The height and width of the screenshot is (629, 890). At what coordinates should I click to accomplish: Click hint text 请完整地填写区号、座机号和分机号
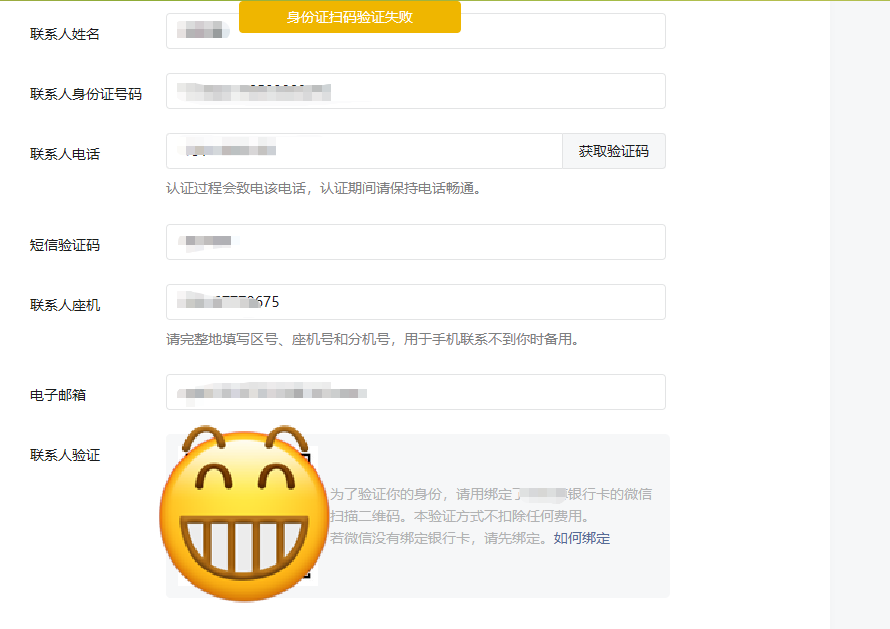[278, 339]
